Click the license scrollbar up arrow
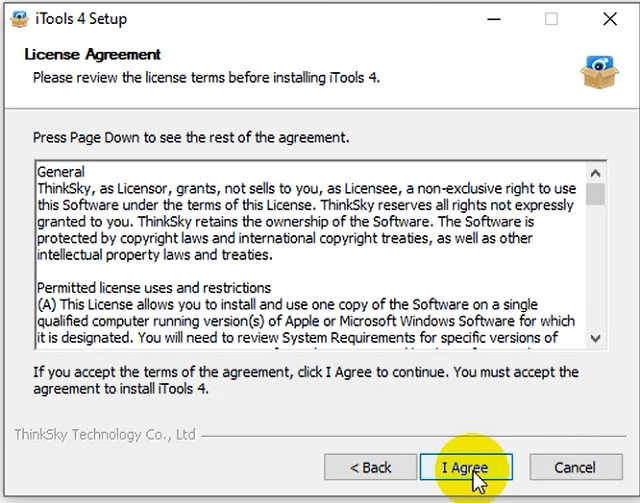The image size is (640, 503). click(x=596, y=173)
